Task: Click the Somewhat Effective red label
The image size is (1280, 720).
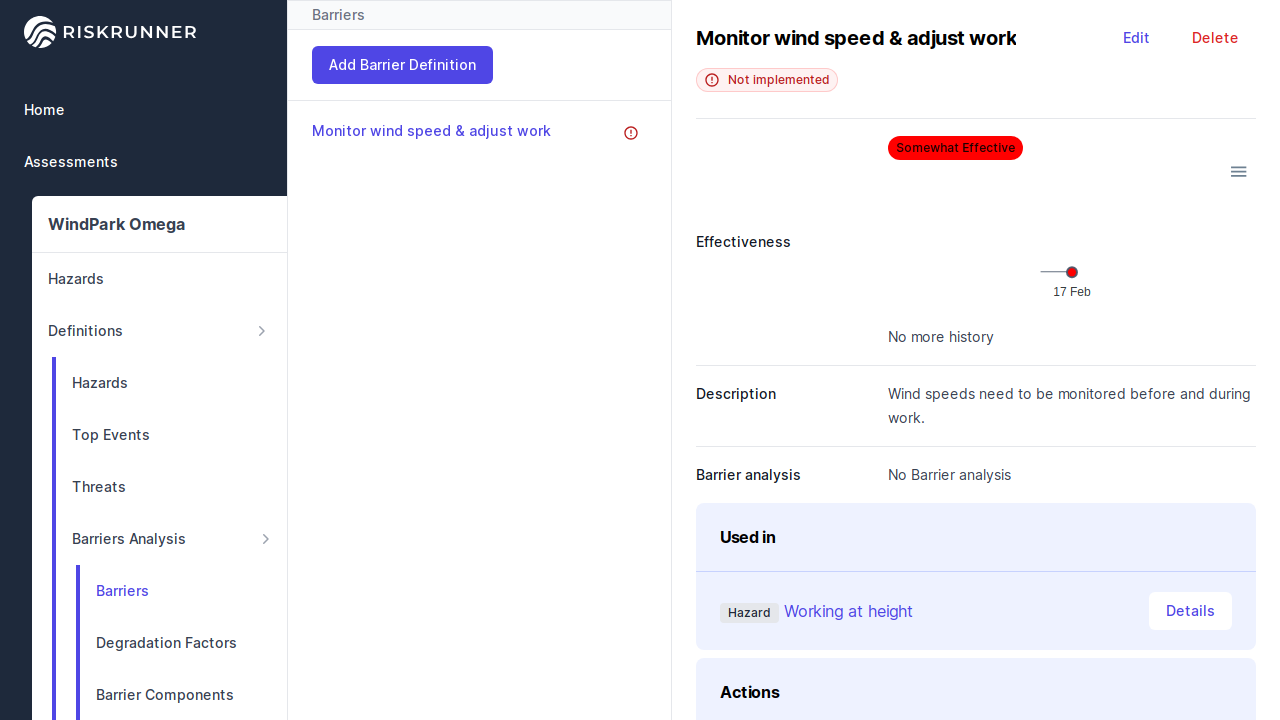Action: pos(955,148)
